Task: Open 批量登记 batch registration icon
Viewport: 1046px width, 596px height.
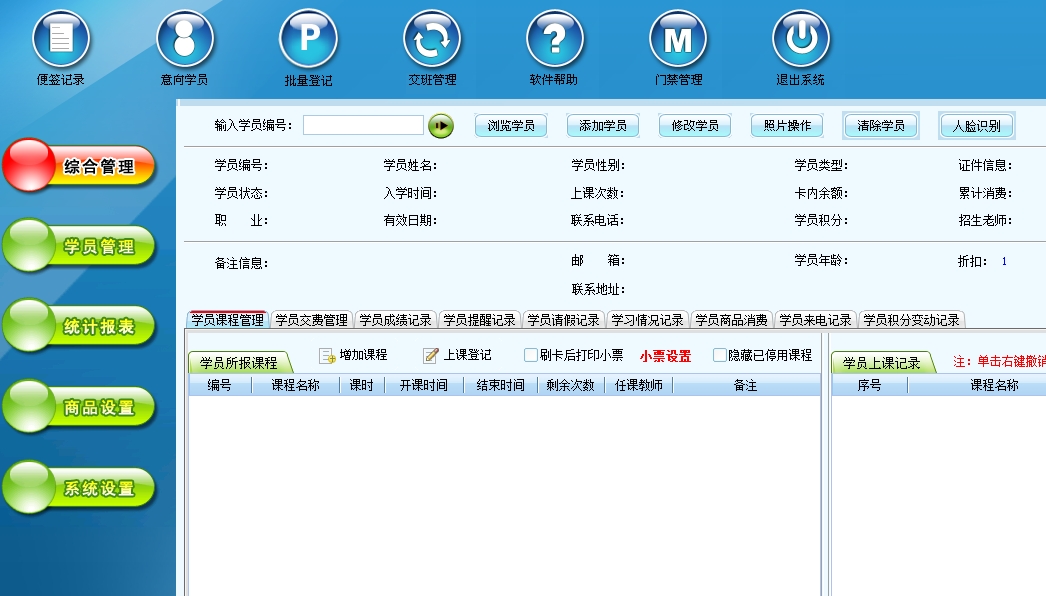Action: coord(308,40)
